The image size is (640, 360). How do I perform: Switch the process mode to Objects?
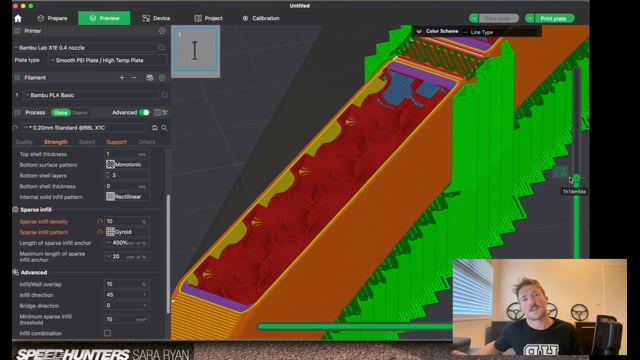click(x=80, y=113)
